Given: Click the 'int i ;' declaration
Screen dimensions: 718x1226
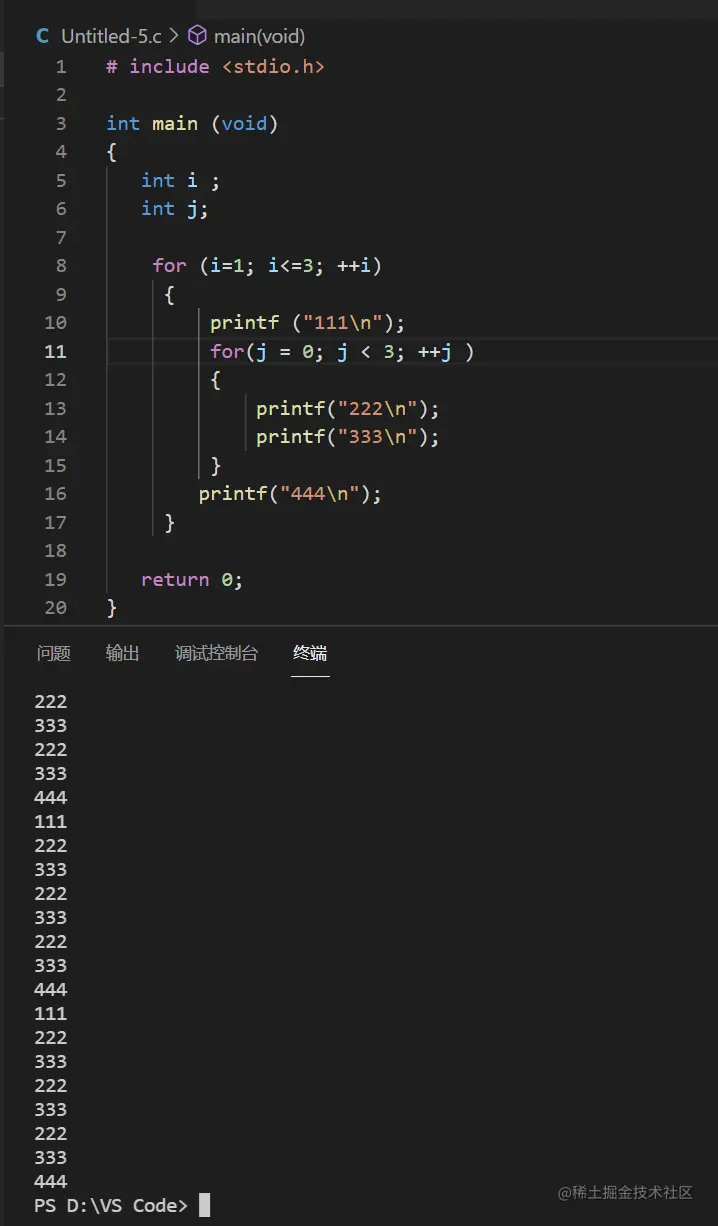Looking at the screenshot, I should (180, 181).
